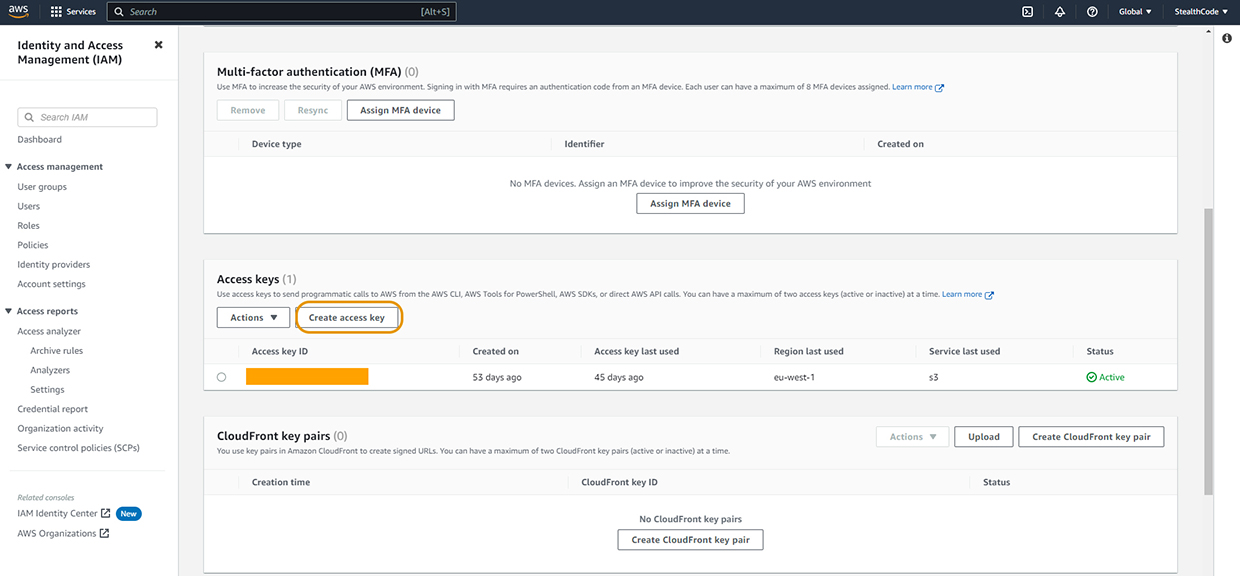The height and width of the screenshot is (576, 1240).
Task: Click external link icon beside AWS Organizations
Action: point(104,533)
